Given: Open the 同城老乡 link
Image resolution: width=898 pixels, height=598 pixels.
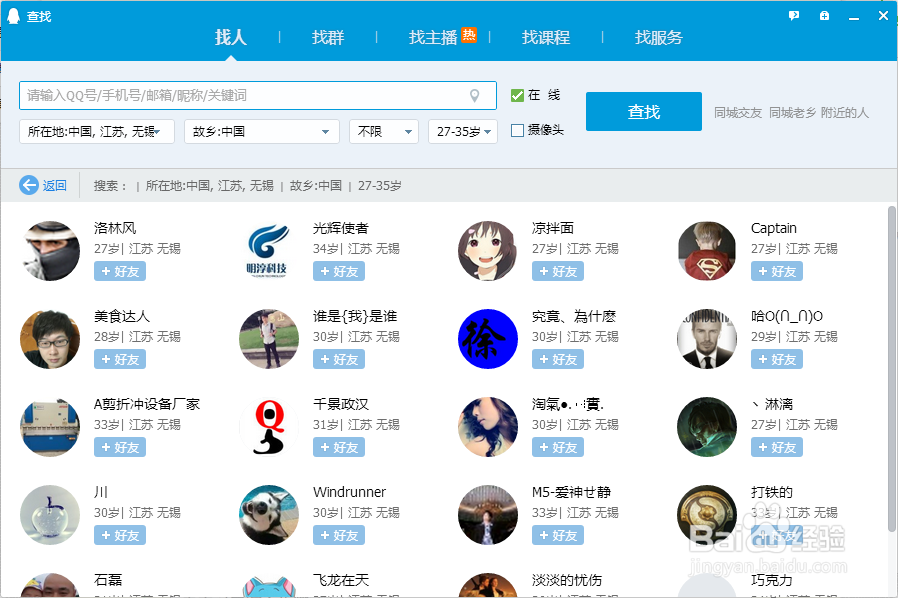Looking at the screenshot, I should click(x=792, y=113).
